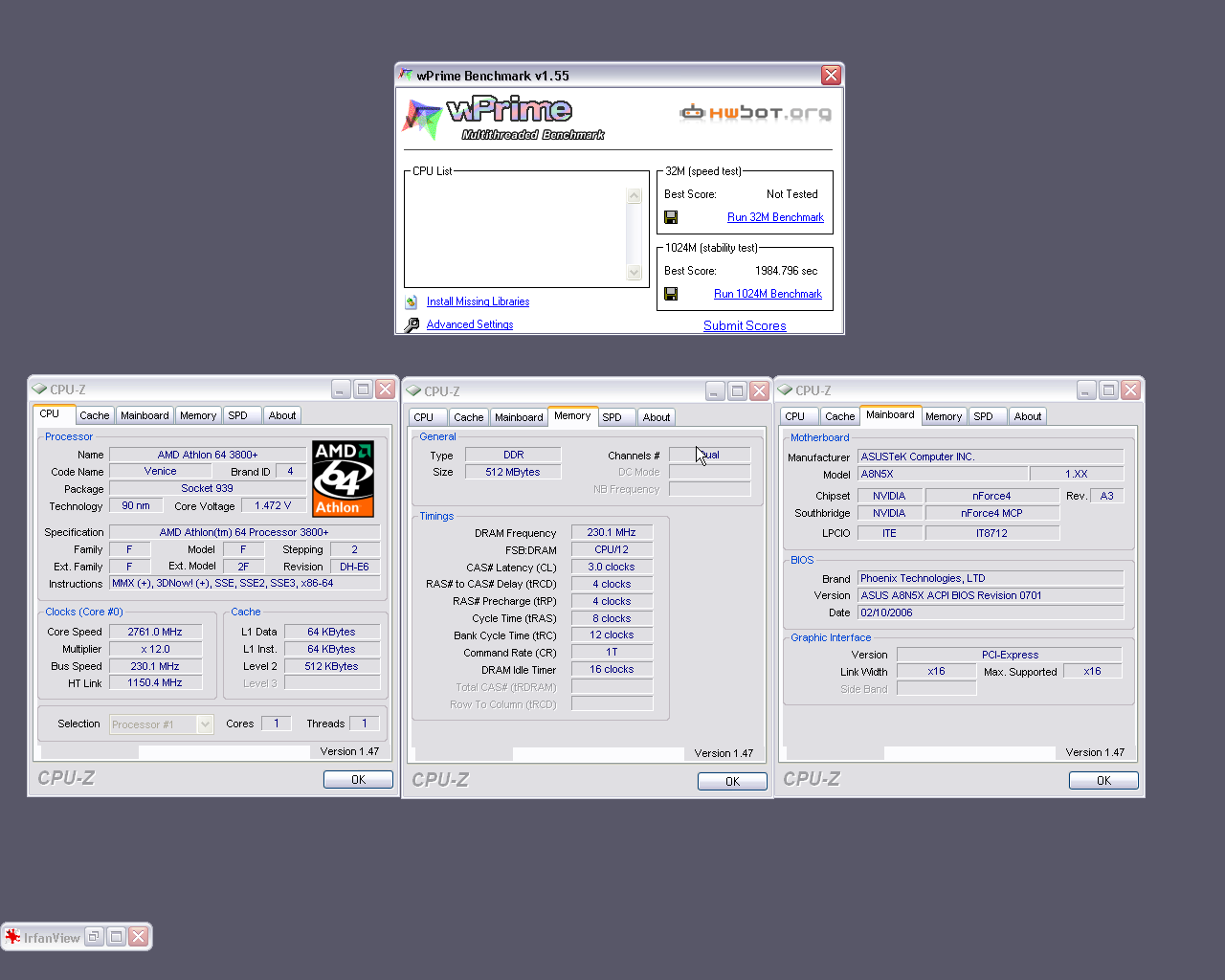Close the wPrime Benchmark window
The width and height of the screenshot is (1225, 980).
(831, 75)
